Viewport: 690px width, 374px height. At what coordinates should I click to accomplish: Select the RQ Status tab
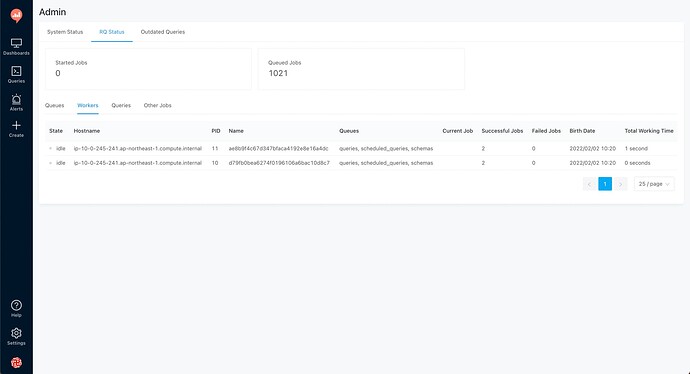pos(112,32)
